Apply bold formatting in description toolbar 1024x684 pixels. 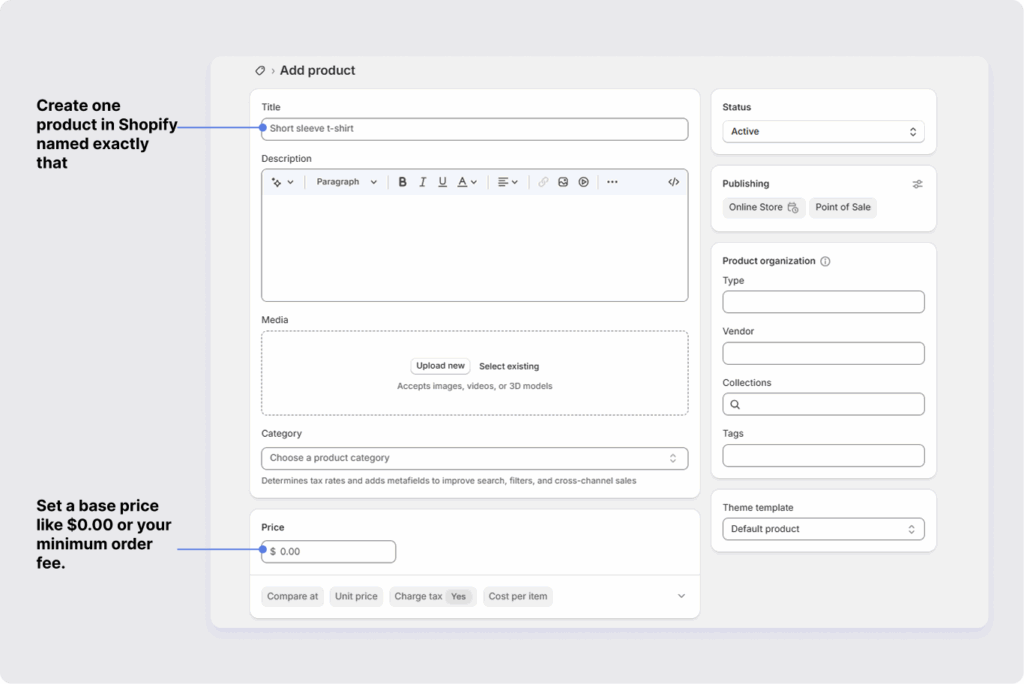[x=402, y=182]
